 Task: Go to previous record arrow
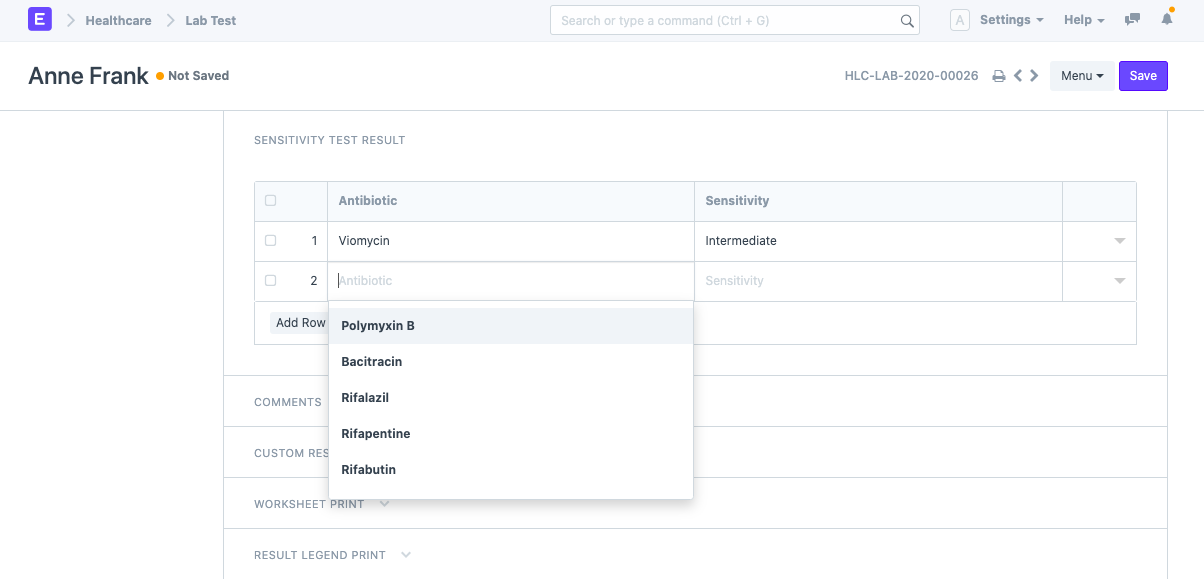tap(1018, 76)
